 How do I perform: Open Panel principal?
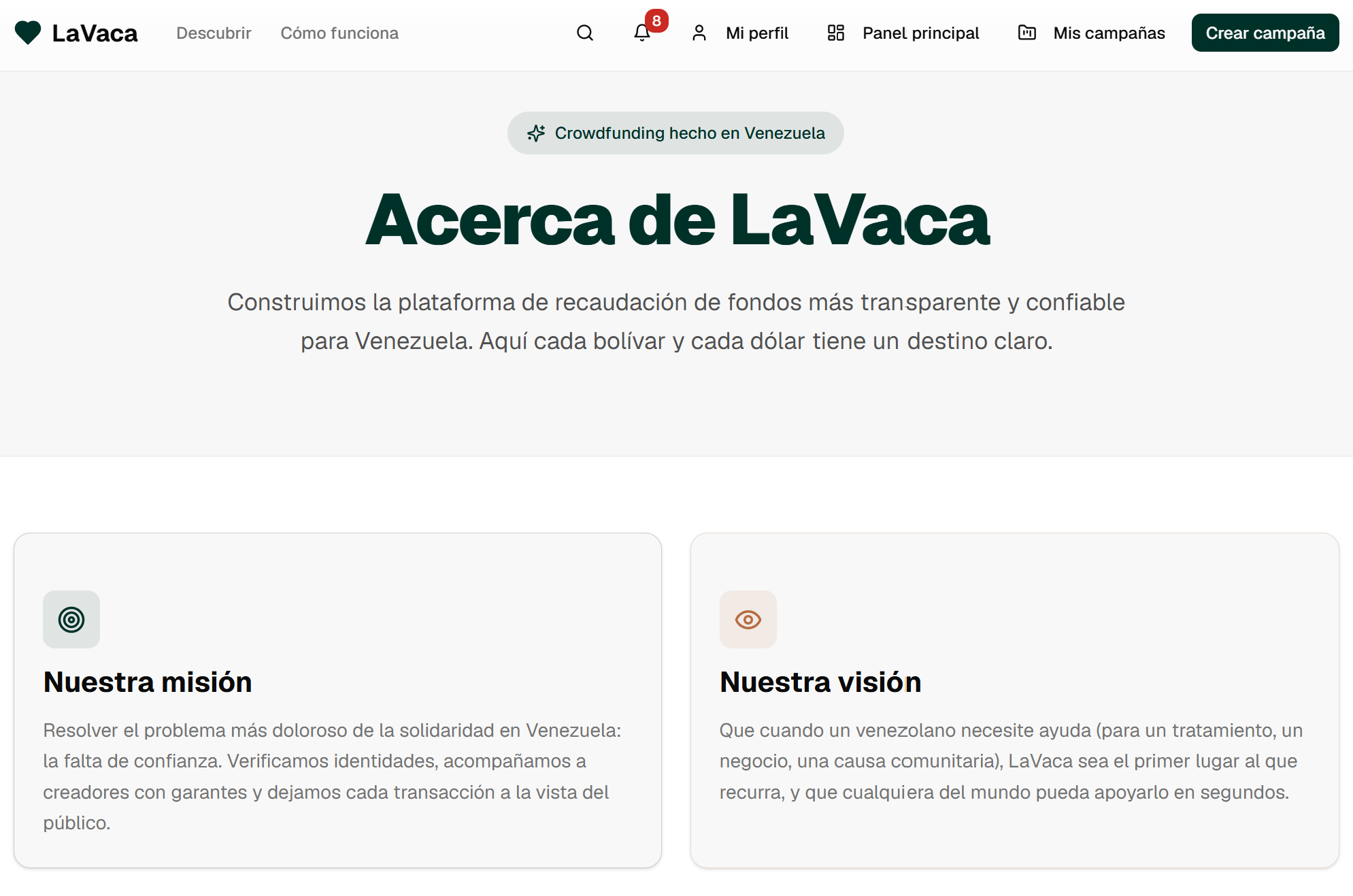click(x=920, y=33)
